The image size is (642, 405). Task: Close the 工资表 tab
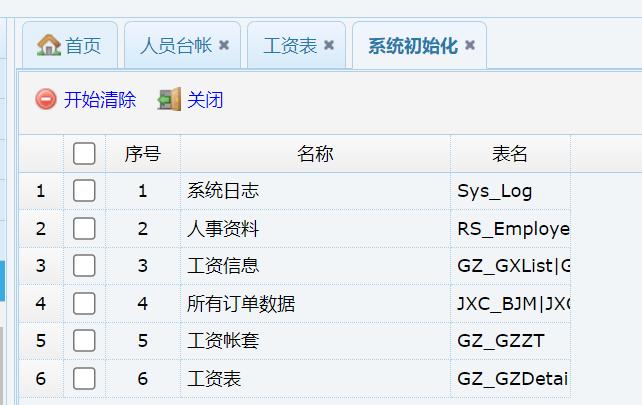pos(329,46)
